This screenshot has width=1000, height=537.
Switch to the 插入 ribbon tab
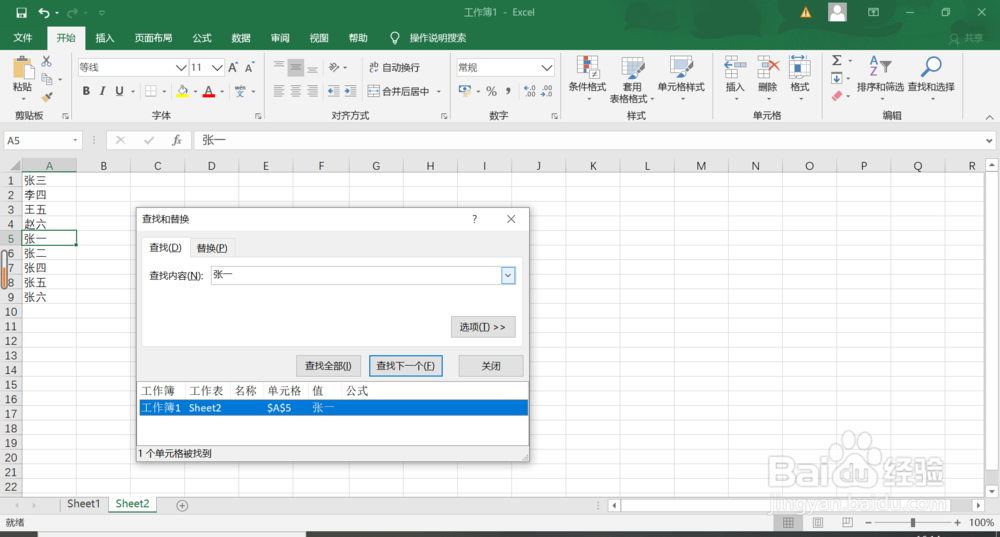[105, 38]
